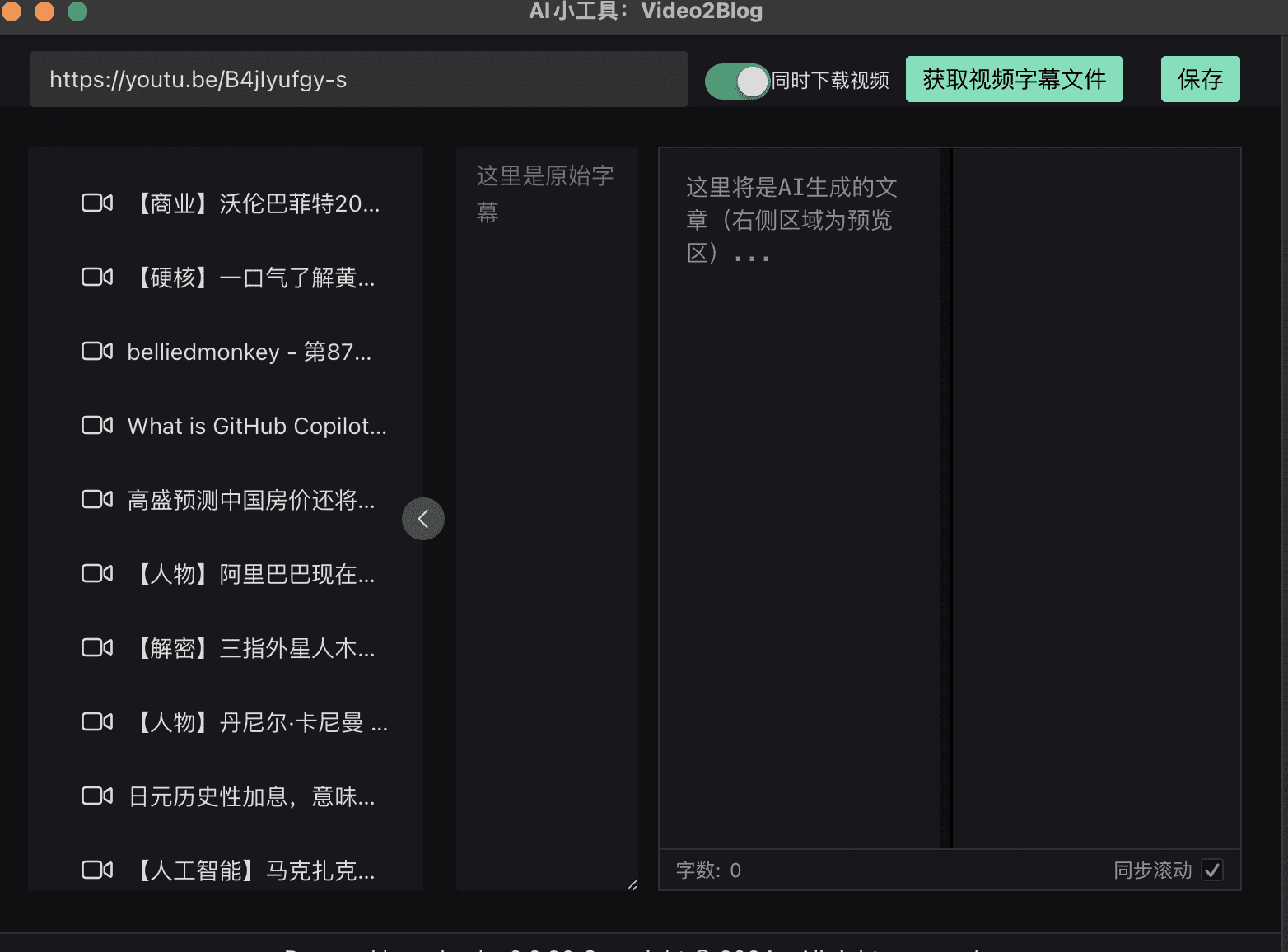The width and height of the screenshot is (1288, 952).
Task: Click video icon beside belliedmonkey item
Action: coord(97,352)
